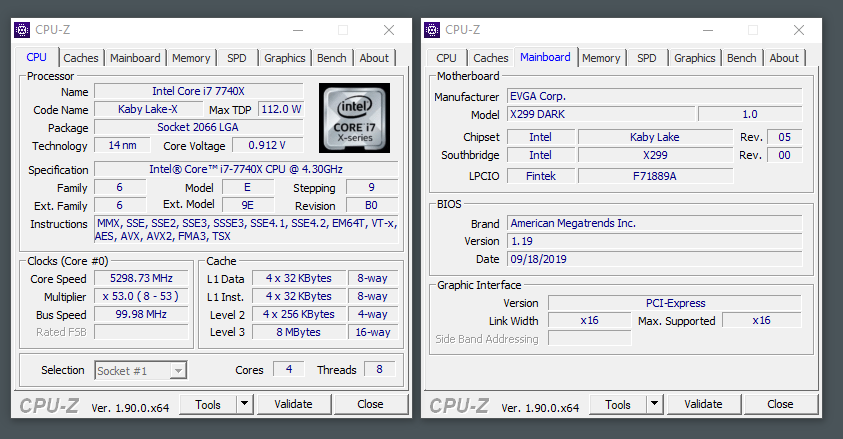Click the Threads count value 8
Screen dimensions: 843x439
pyautogui.click(x=380, y=369)
